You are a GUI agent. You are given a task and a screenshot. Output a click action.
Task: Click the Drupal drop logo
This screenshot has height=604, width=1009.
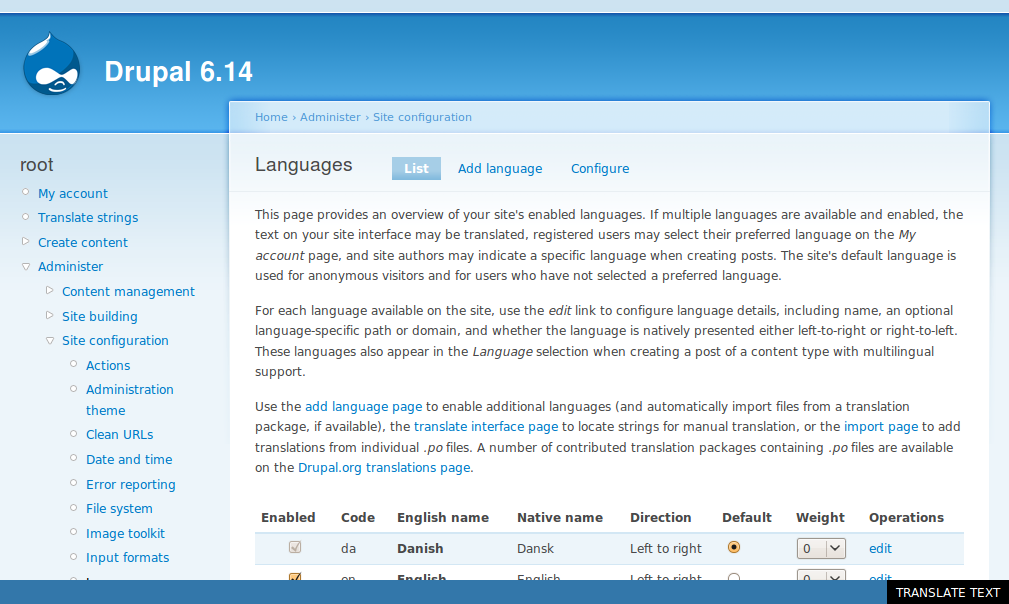51,64
